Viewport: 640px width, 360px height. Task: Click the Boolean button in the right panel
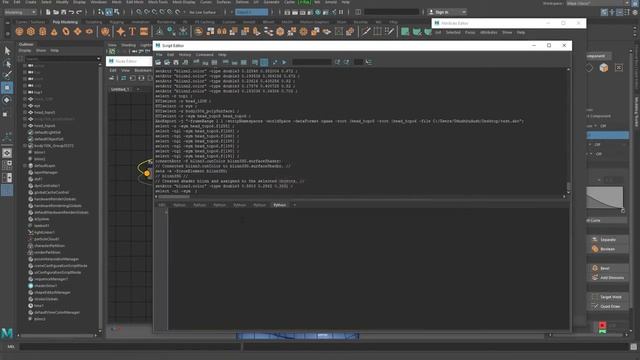click(x=608, y=249)
